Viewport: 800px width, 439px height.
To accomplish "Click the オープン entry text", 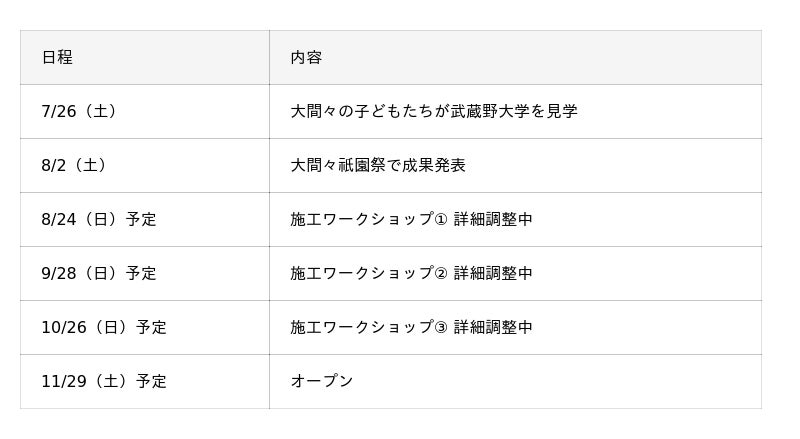I will coord(322,382).
